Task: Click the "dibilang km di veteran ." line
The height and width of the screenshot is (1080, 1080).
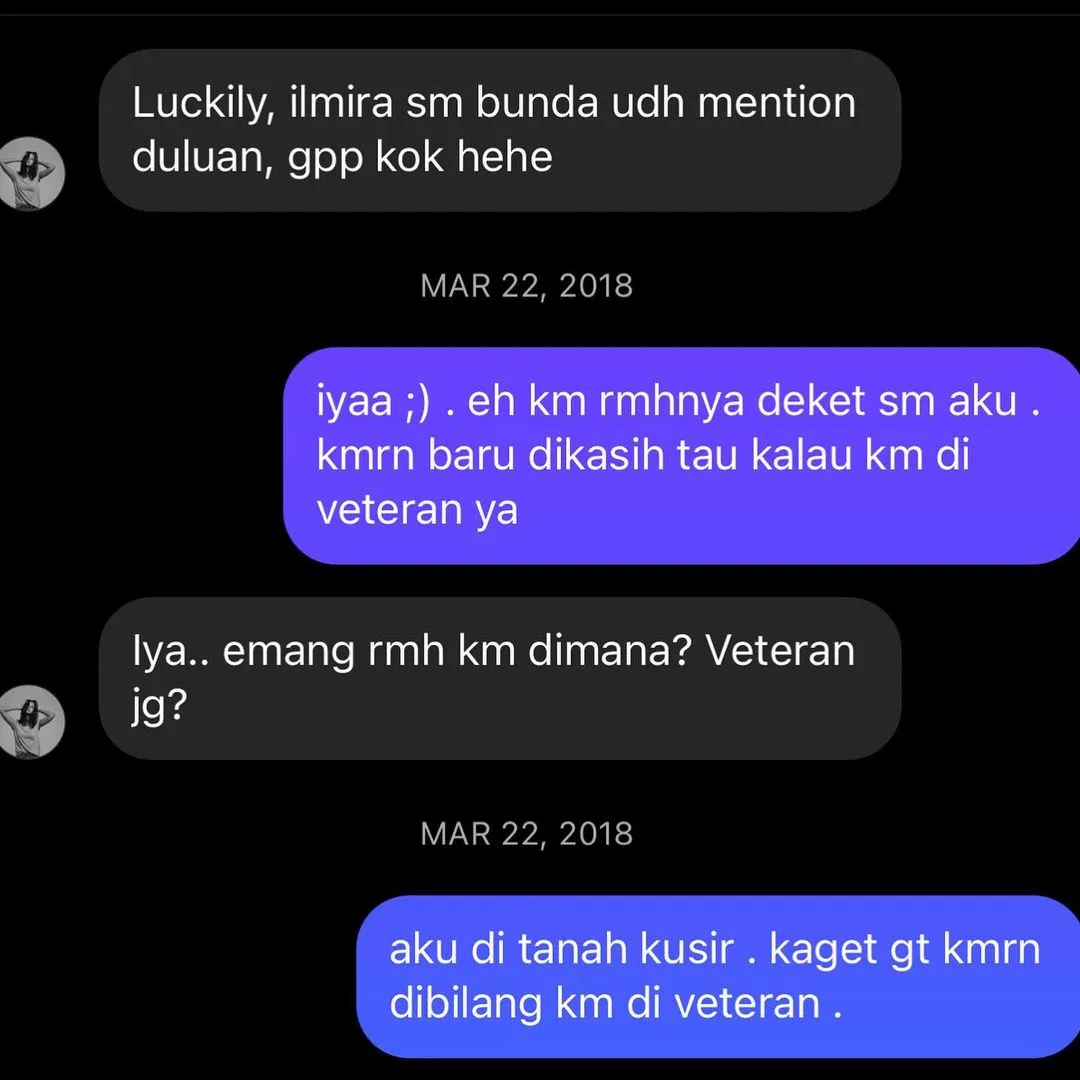Action: (x=616, y=1004)
